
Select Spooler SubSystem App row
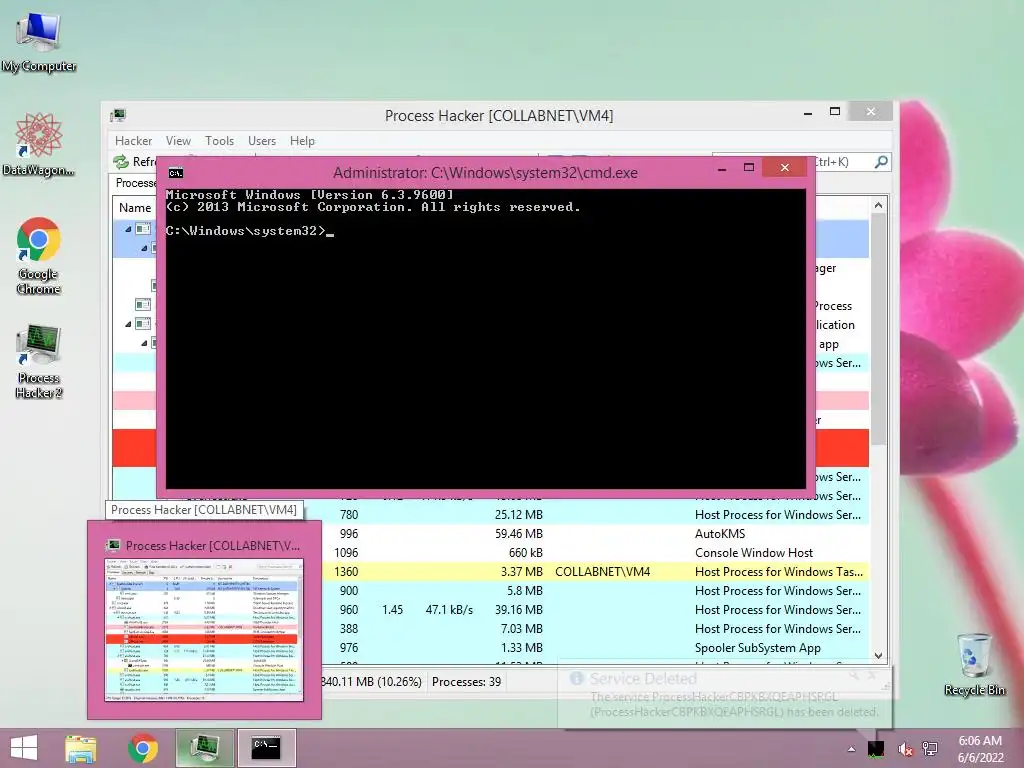click(x=595, y=648)
